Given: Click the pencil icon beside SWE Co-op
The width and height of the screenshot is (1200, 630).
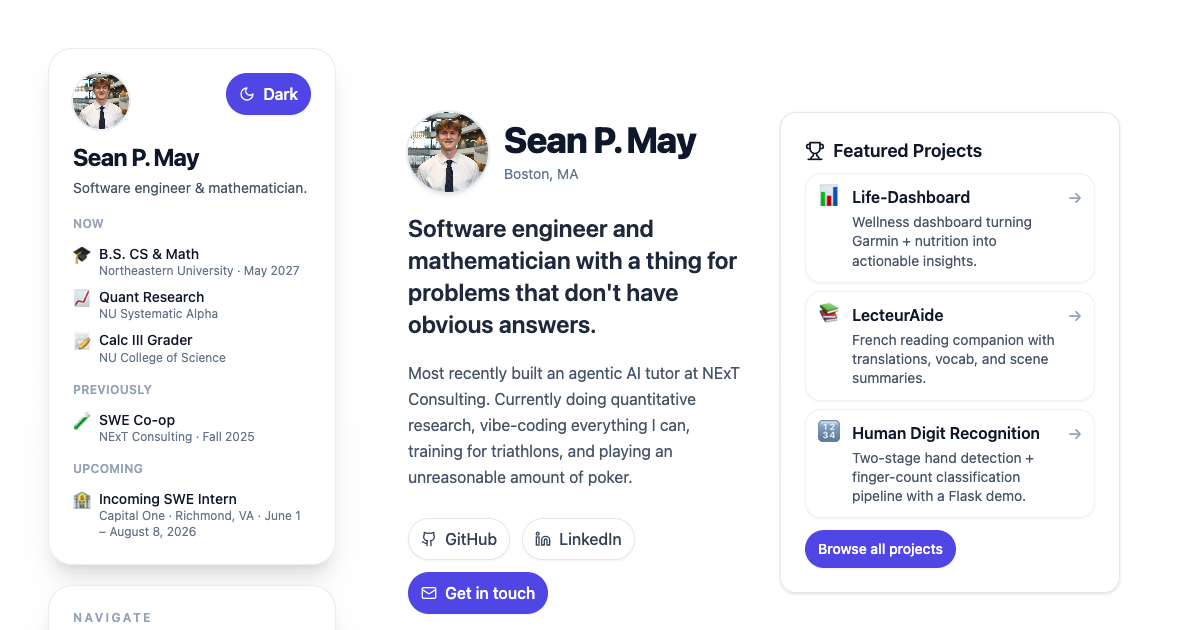Looking at the screenshot, I should point(81,422).
